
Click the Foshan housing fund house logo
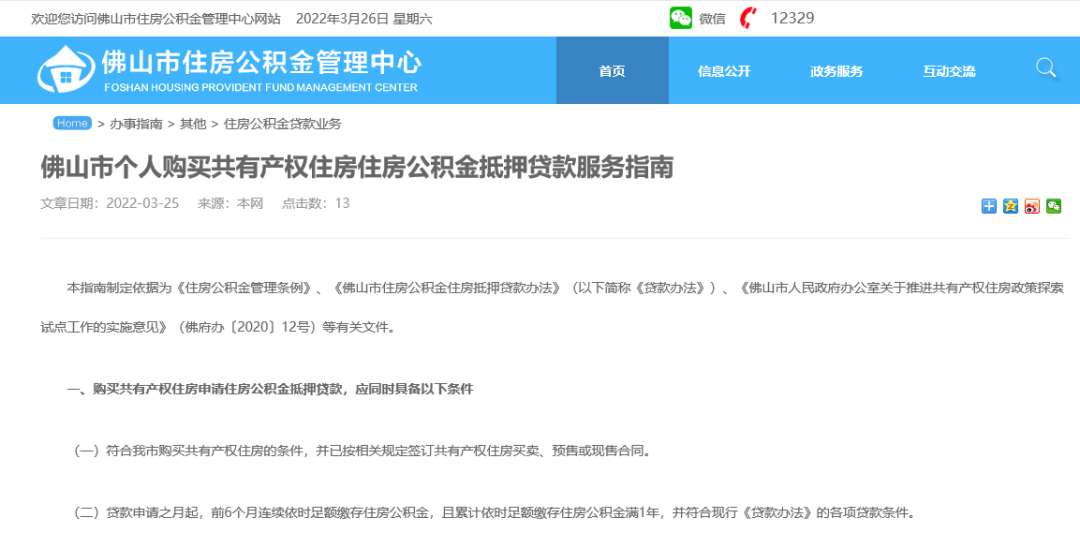click(x=67, y=71)
